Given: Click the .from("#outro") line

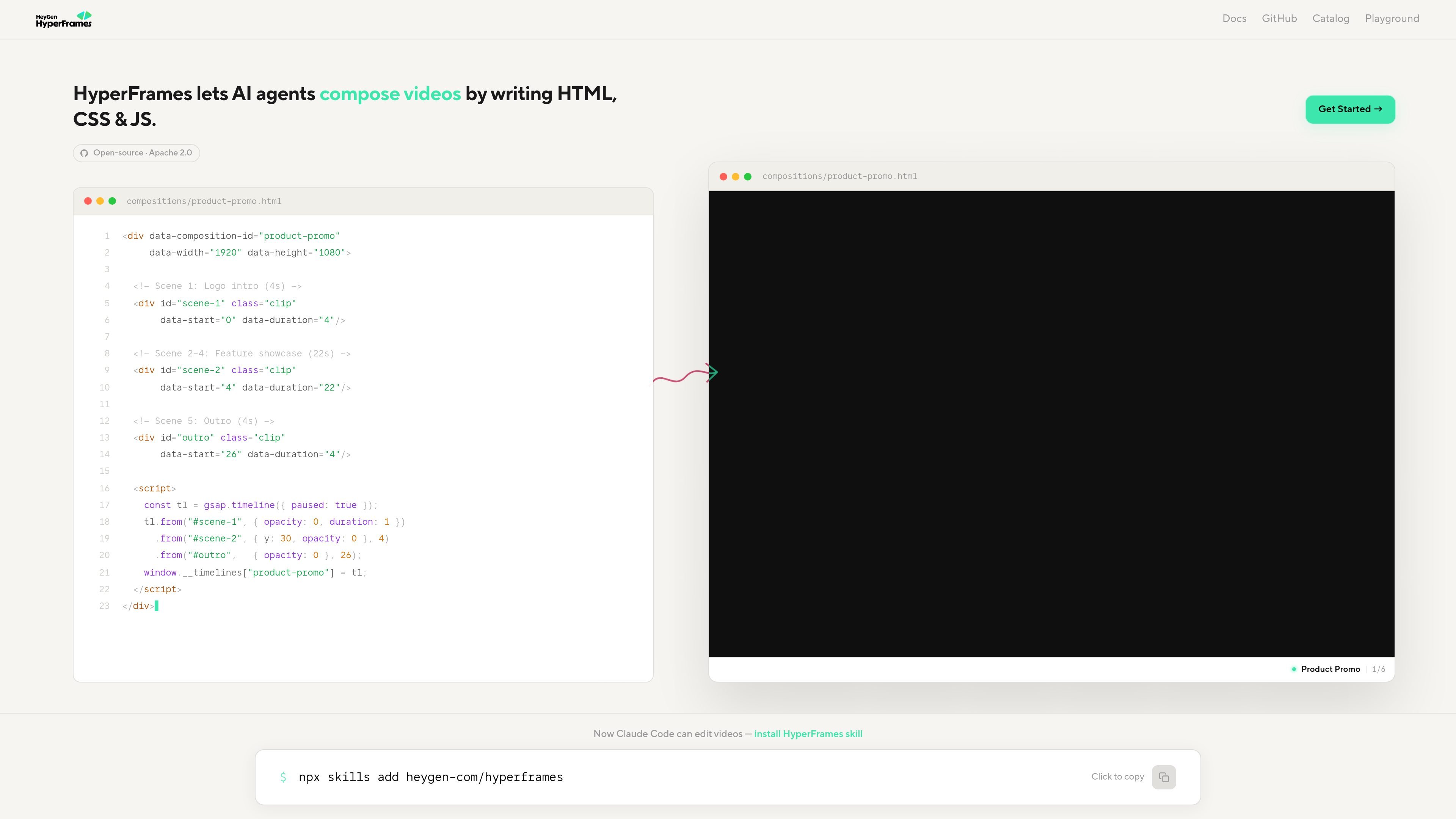Looking at the screenshot, I should point(258,555).
